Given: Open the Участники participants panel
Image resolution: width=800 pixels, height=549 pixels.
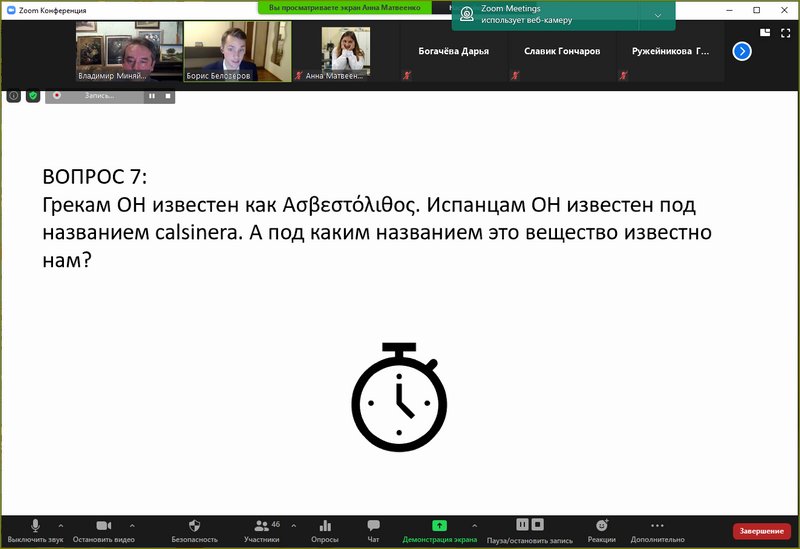Looking at the screenshot, I should tap(262, 531).
